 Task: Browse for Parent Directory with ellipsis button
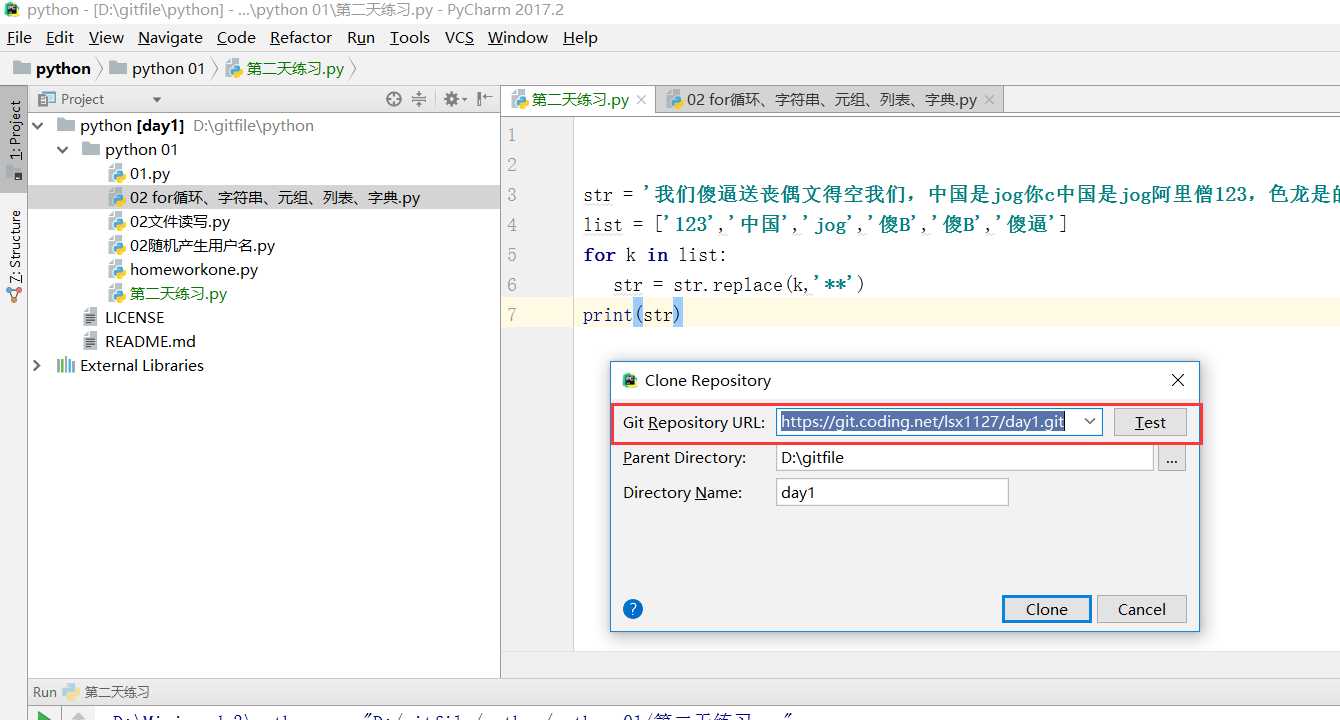click(1172, 458)
